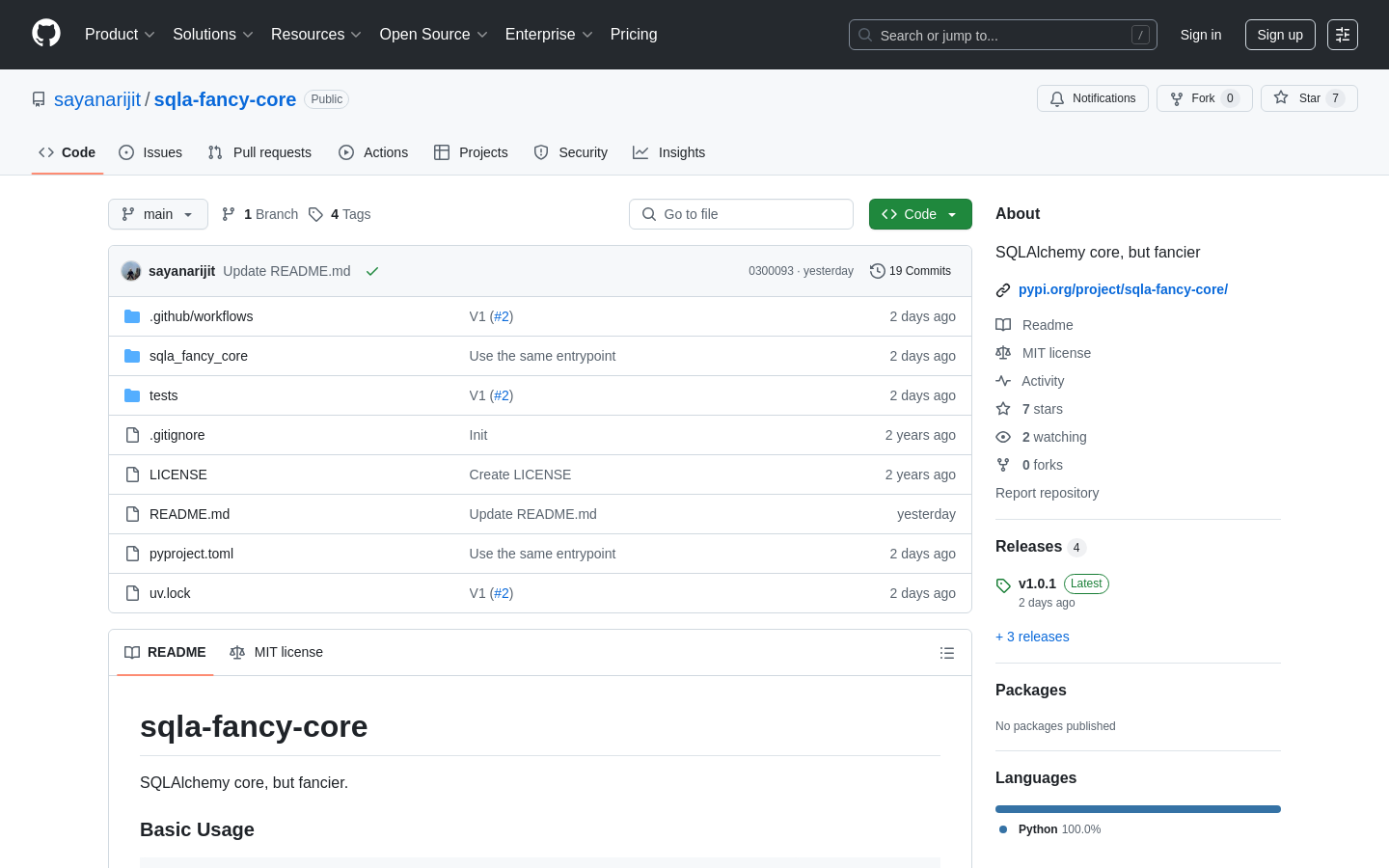Select the MIT license tab in README panel
The height and width of the screenshot is (868, 1389).
pyautogui.click(x=277, y=653)
